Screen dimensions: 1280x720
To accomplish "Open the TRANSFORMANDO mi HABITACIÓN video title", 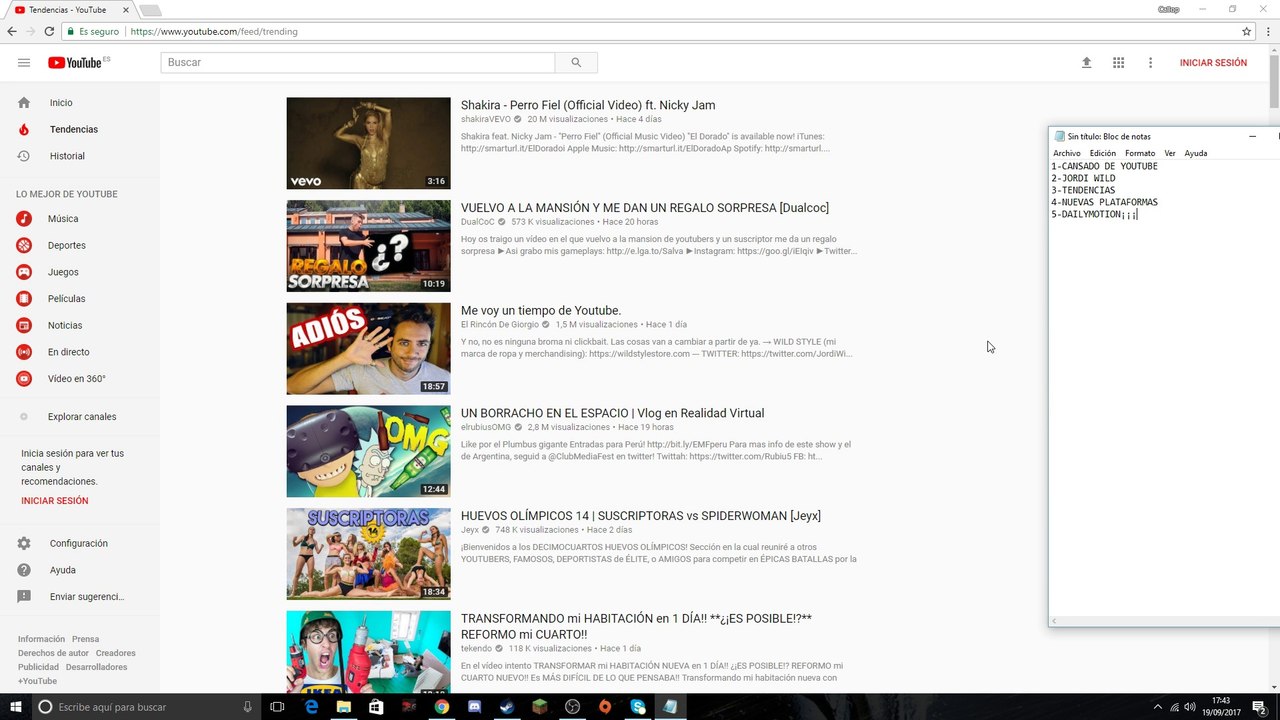I will [x=636, y=626].
